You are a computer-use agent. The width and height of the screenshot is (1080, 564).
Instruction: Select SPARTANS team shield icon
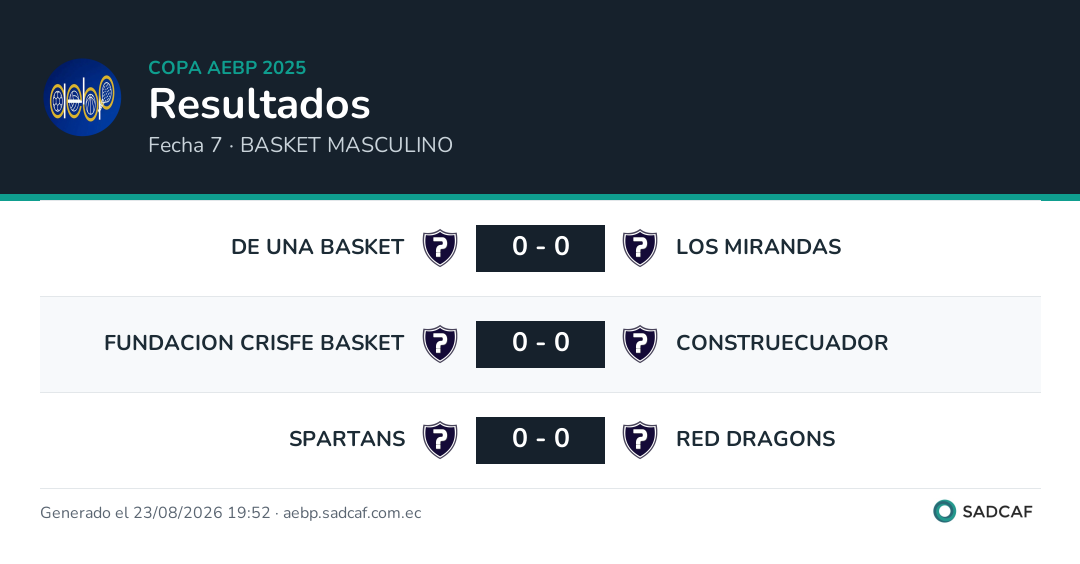tap(440, 440)
